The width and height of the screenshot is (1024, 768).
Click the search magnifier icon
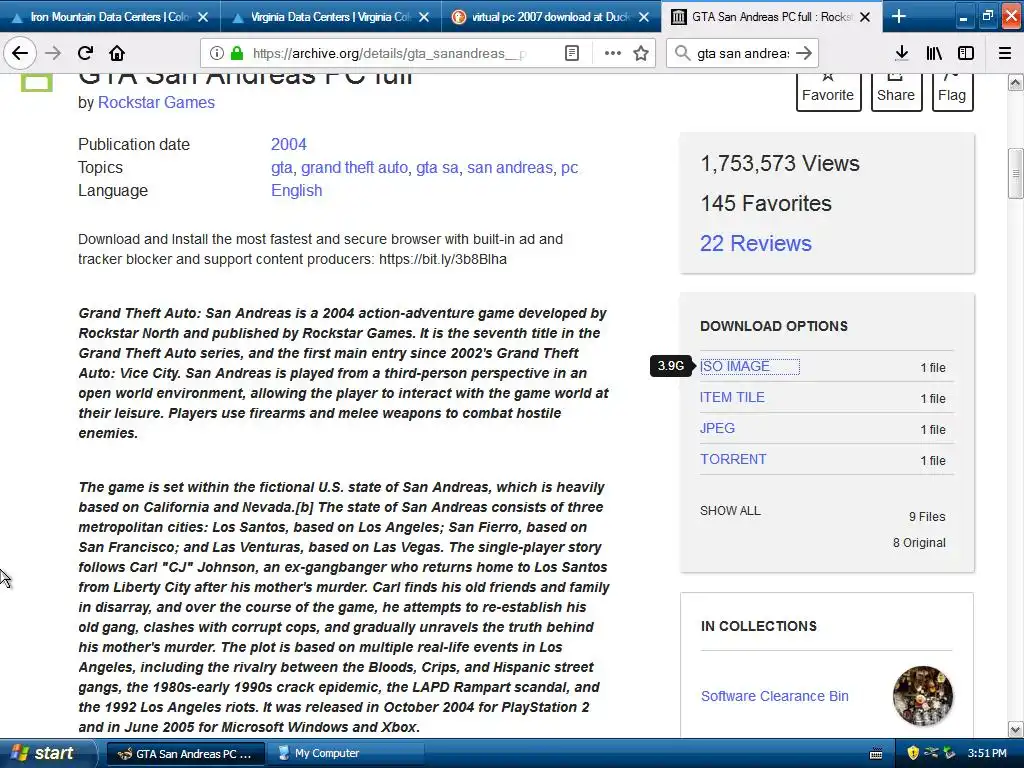click(x=682, y=53)
